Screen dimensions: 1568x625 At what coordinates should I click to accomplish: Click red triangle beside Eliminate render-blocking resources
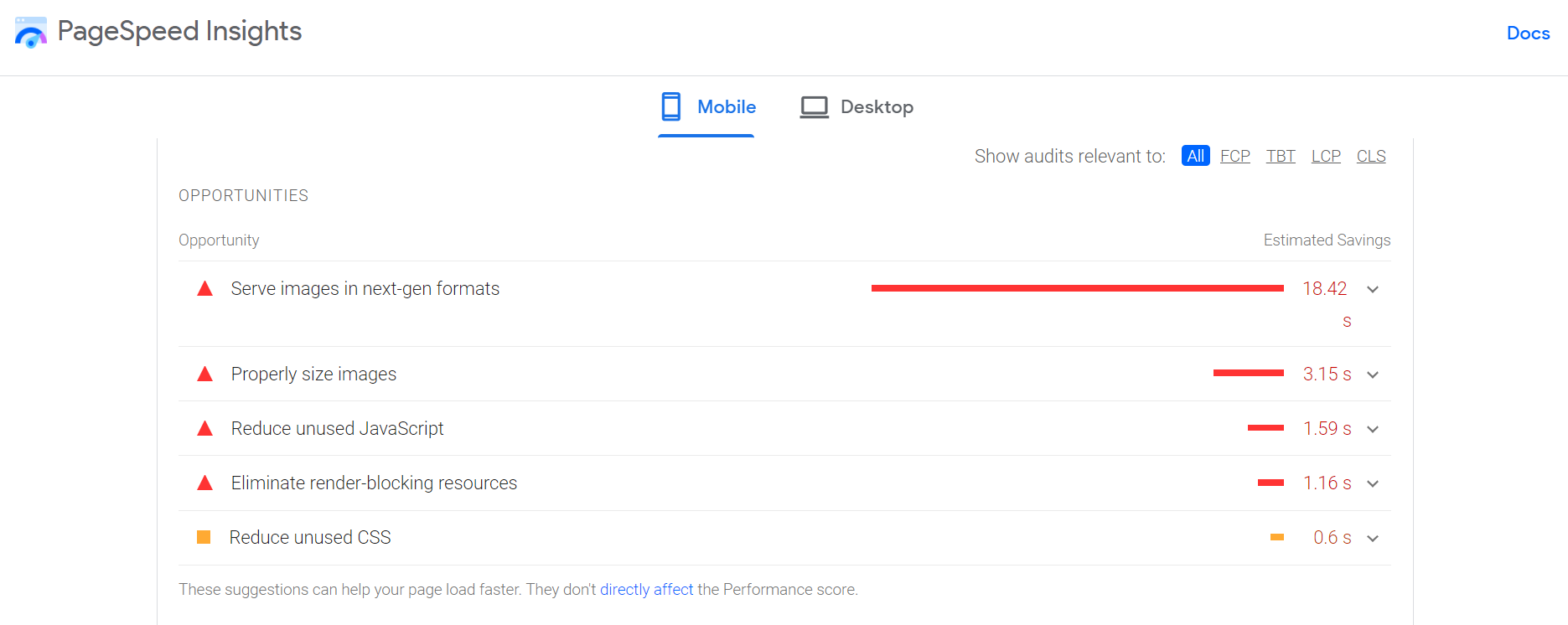[x=204, y=483]
